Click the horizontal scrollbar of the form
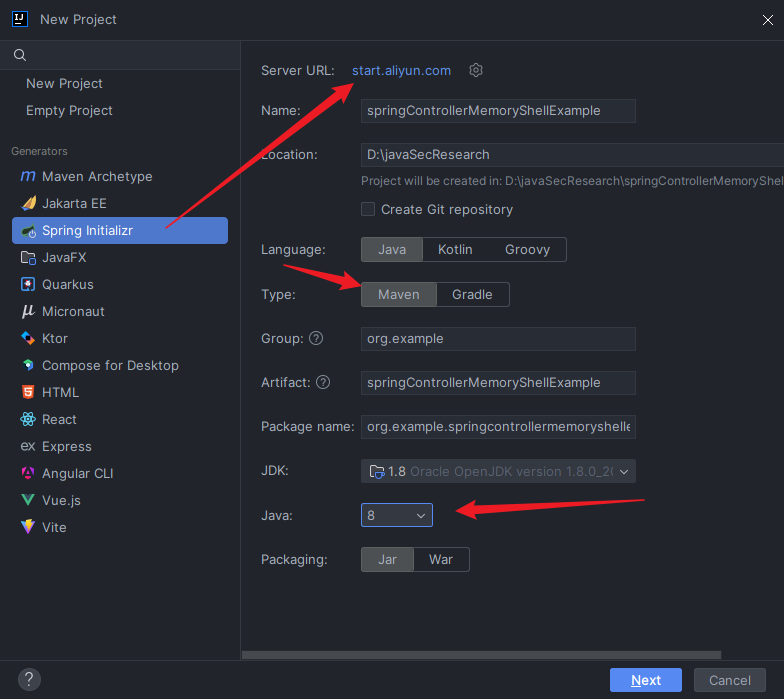Screen dimensions: 784x699 tap(481, 655)
